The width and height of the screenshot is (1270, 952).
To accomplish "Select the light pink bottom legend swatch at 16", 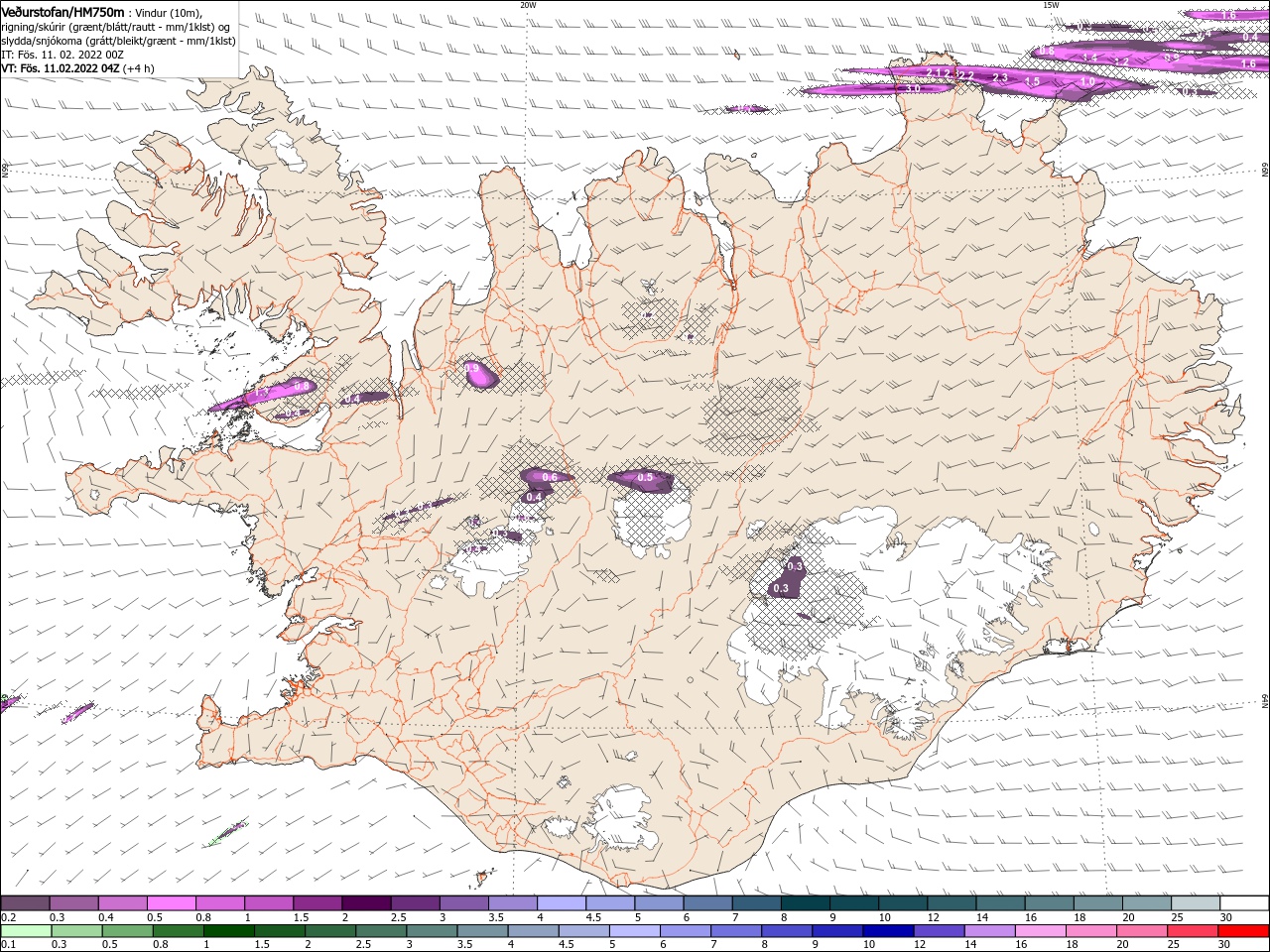I will pos(1041,931).
